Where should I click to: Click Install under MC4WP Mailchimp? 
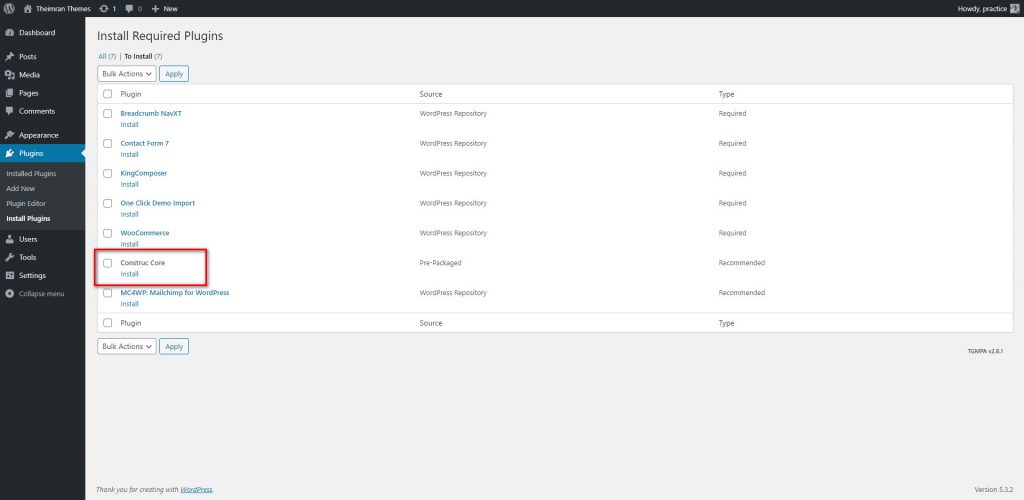click(129, 304)
